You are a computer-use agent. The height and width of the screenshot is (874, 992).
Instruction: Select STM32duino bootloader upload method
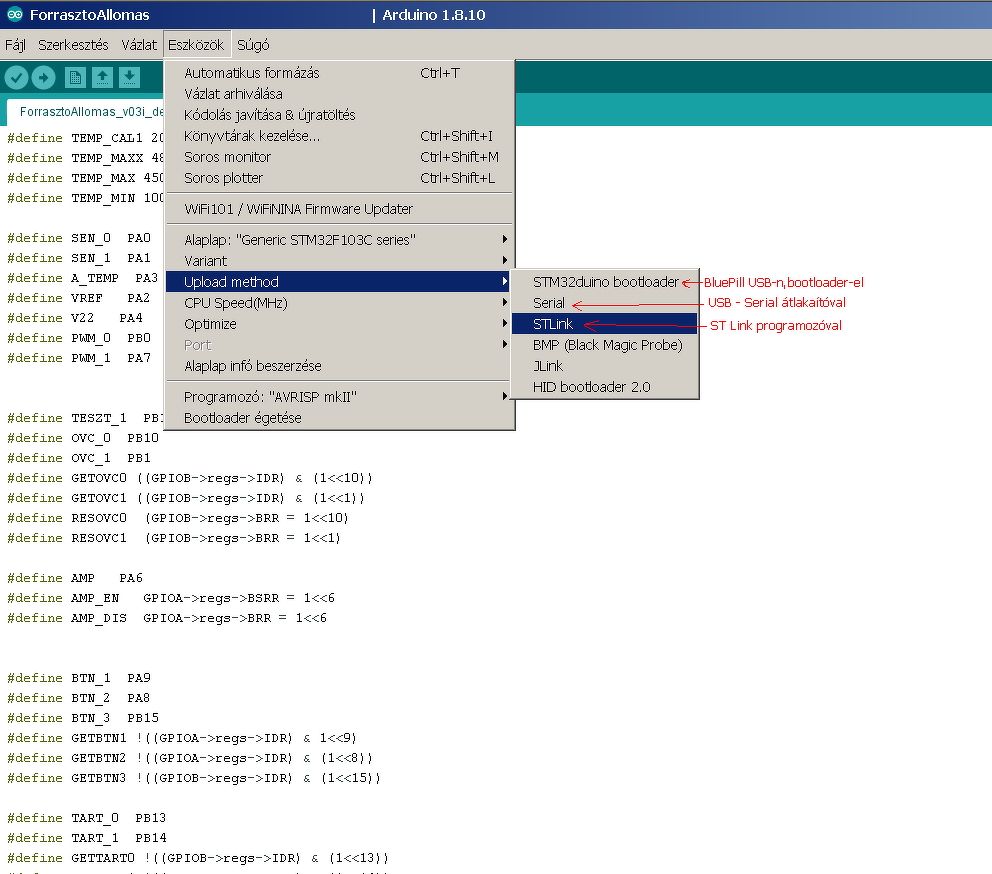click(x=605, y=282)
